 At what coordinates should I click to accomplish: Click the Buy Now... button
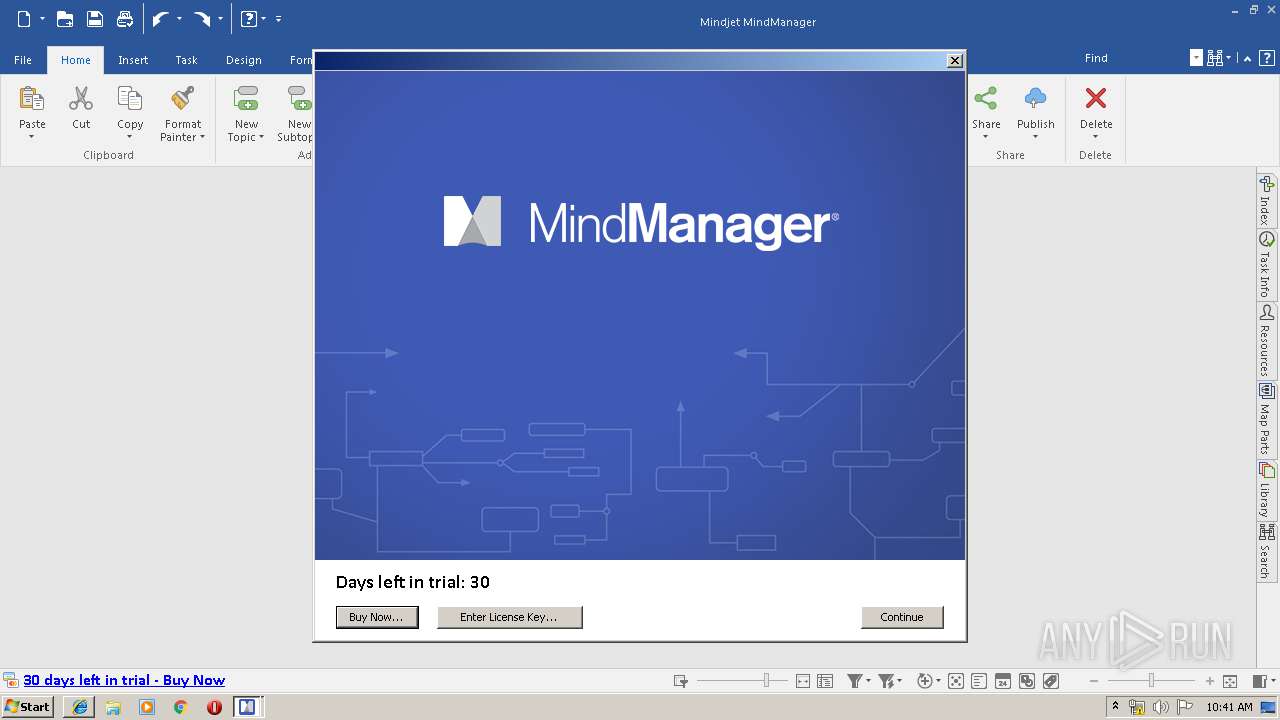point(376,617)
